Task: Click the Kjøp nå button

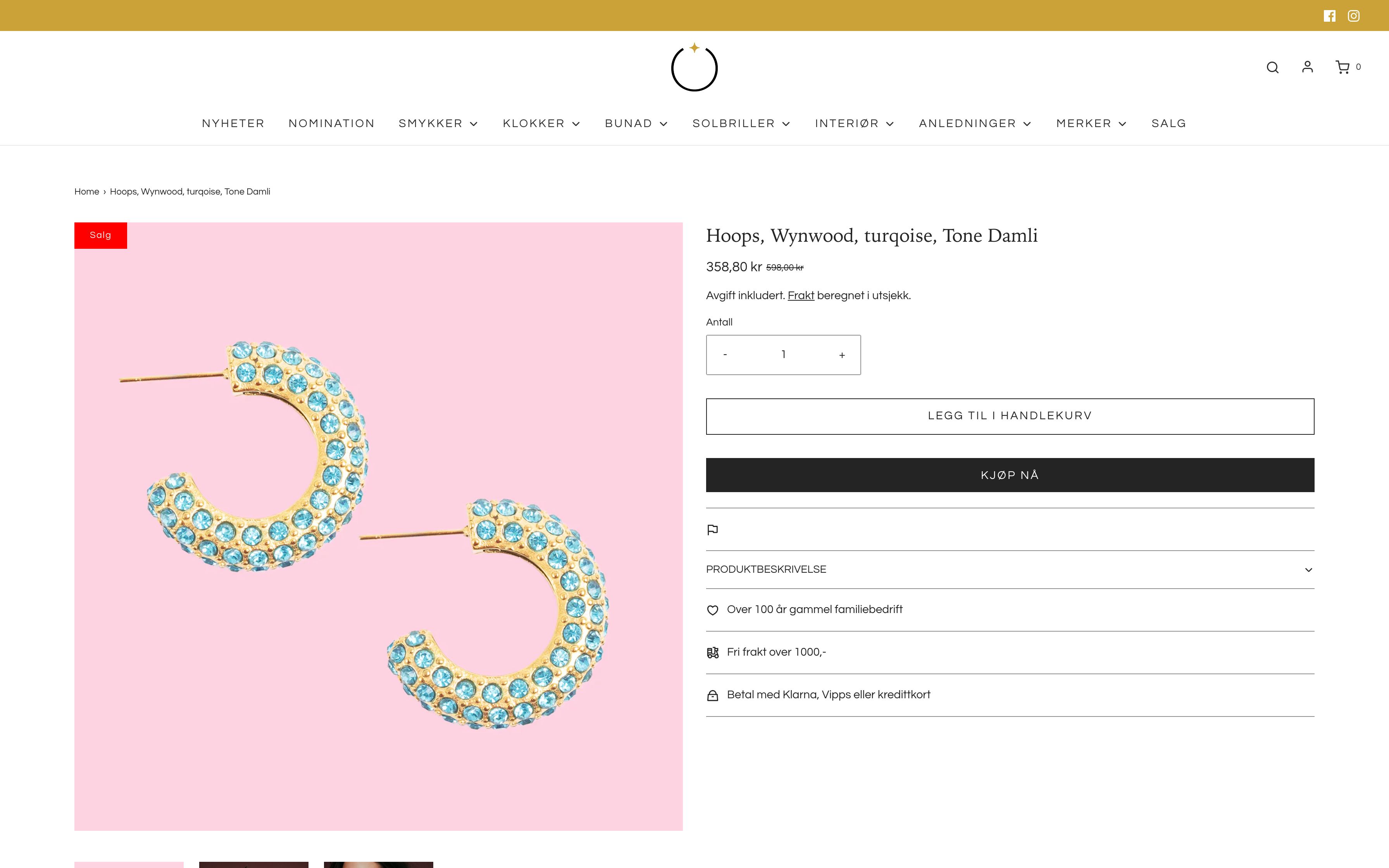Action: (1010, 475)
